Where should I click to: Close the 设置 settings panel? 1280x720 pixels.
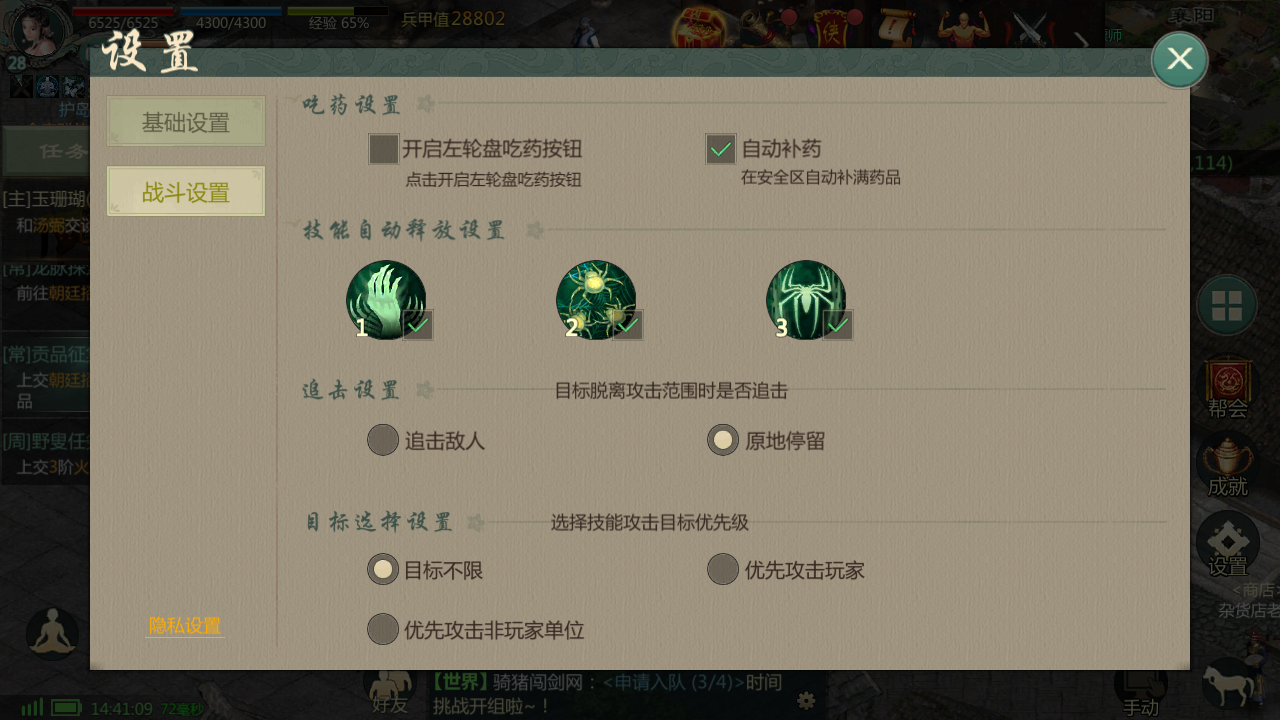[1179, 60]
